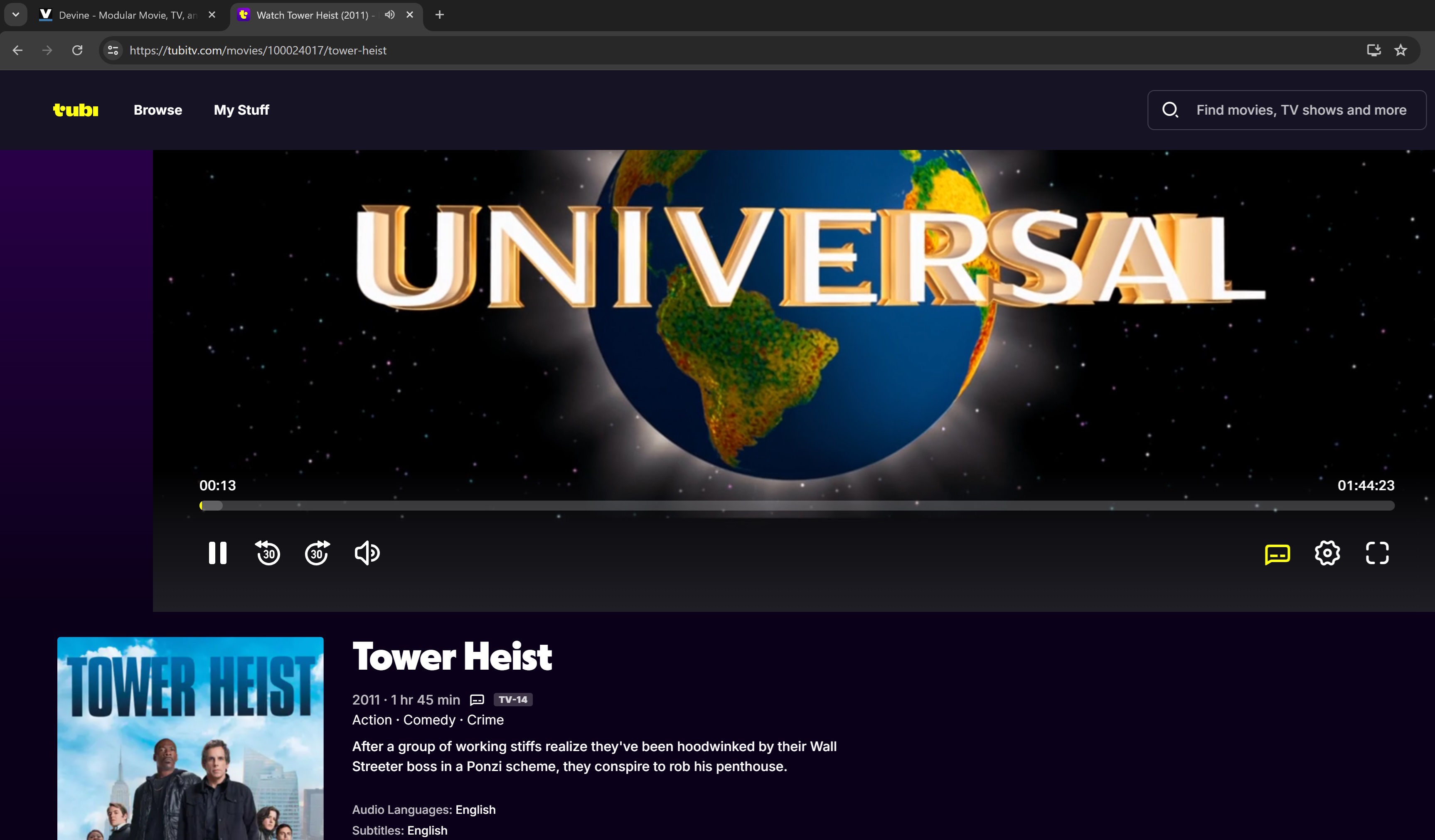The width and height of the screenshot is (1435, 840).
Task: View site information icon
Action: pos(113,50)
